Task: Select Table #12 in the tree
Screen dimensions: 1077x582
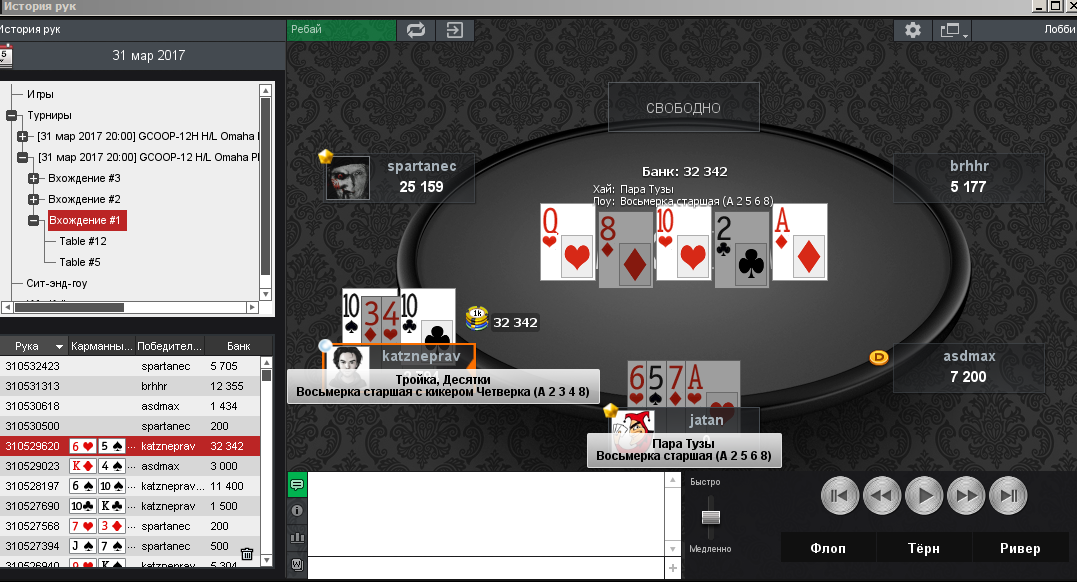Action: coord(83,241)
